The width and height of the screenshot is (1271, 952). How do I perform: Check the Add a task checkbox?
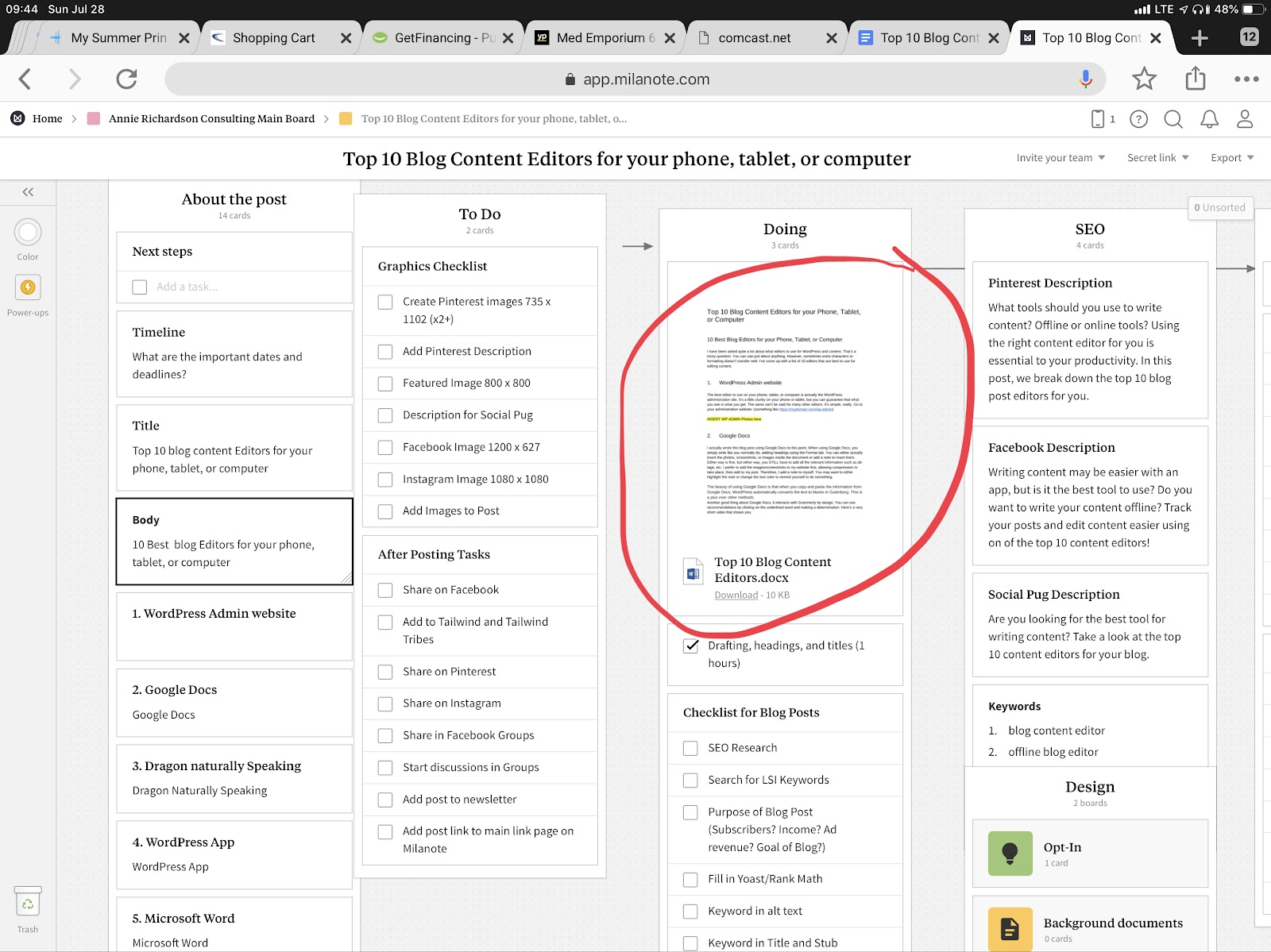140,287
